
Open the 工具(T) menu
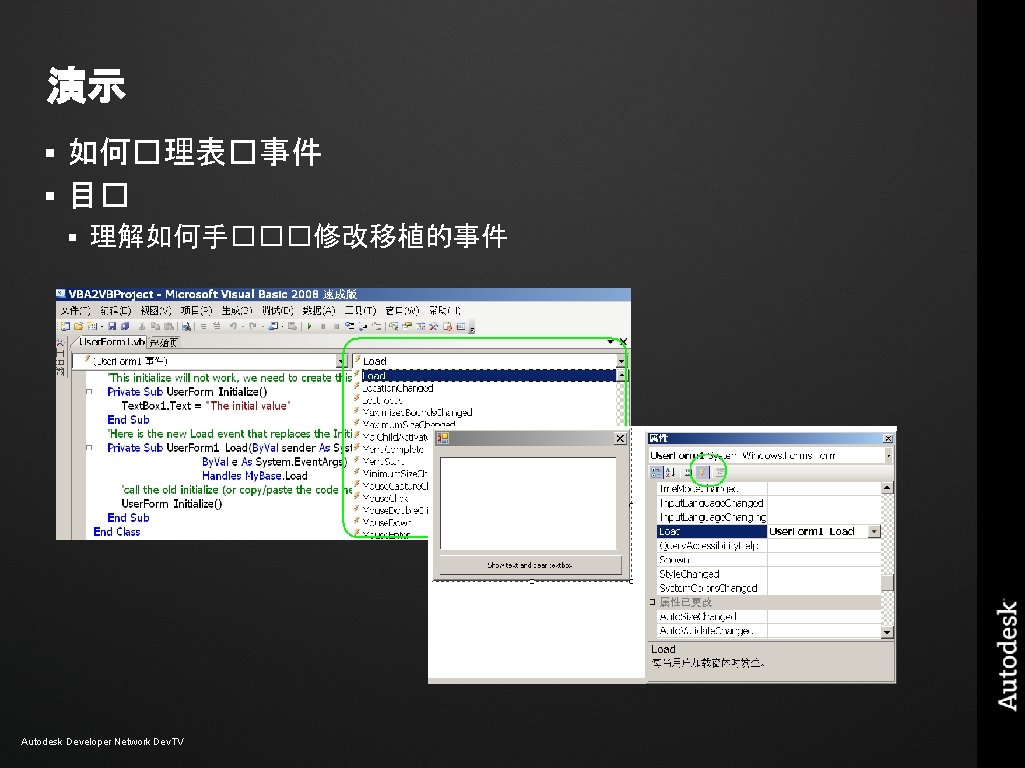pos(360,310)
